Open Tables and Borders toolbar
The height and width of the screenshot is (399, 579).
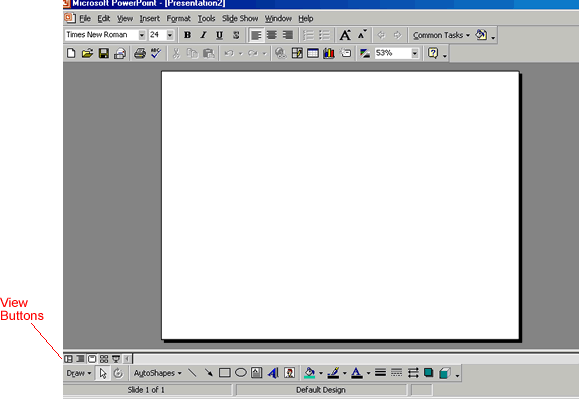click(297, 54)
